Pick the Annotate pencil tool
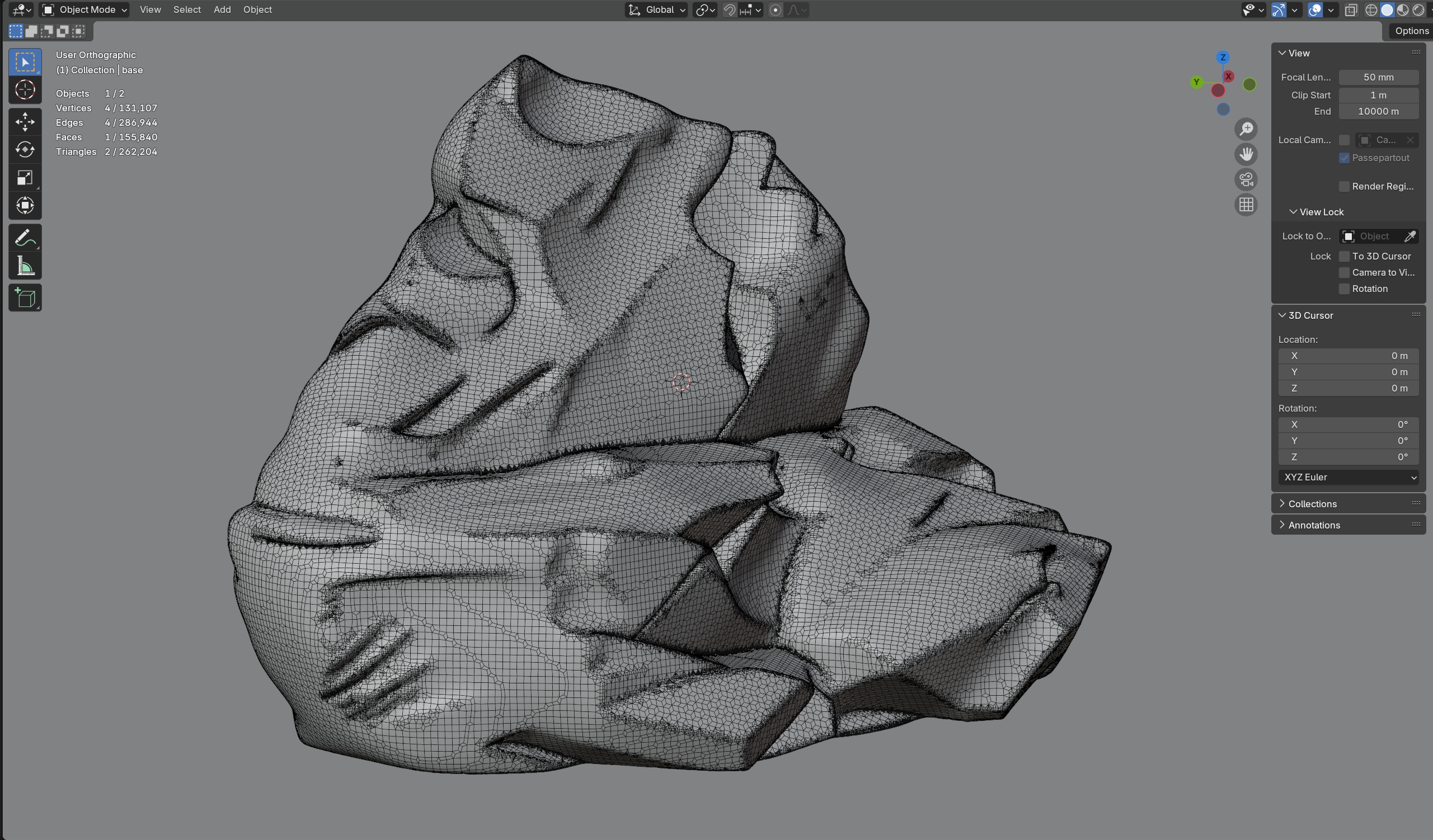The height and width of the screenshot is (840, 1433). tap(25, 238)
